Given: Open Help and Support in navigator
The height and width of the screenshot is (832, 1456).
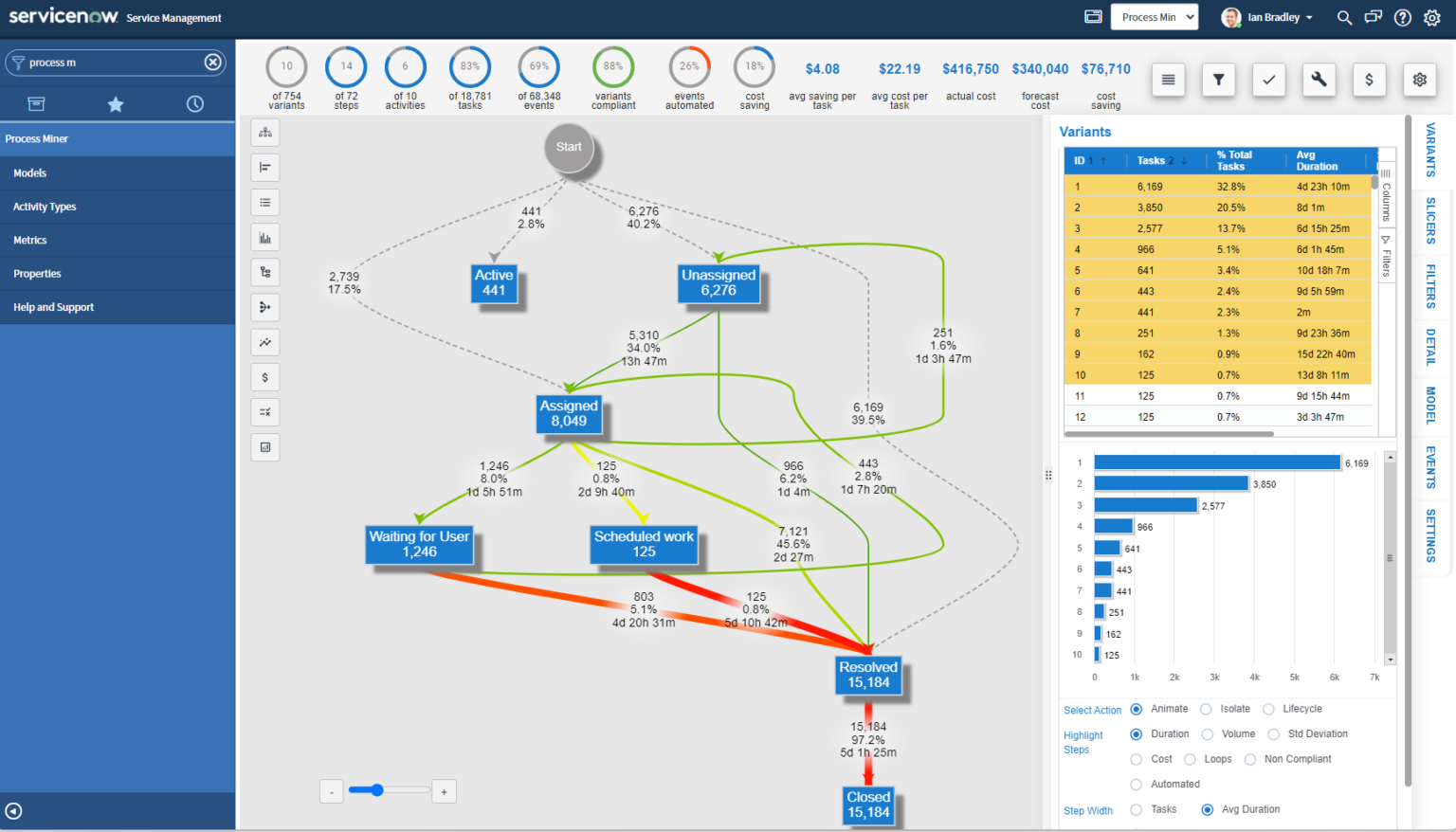Looking at the screenshot, I should (x=118, y=307).
